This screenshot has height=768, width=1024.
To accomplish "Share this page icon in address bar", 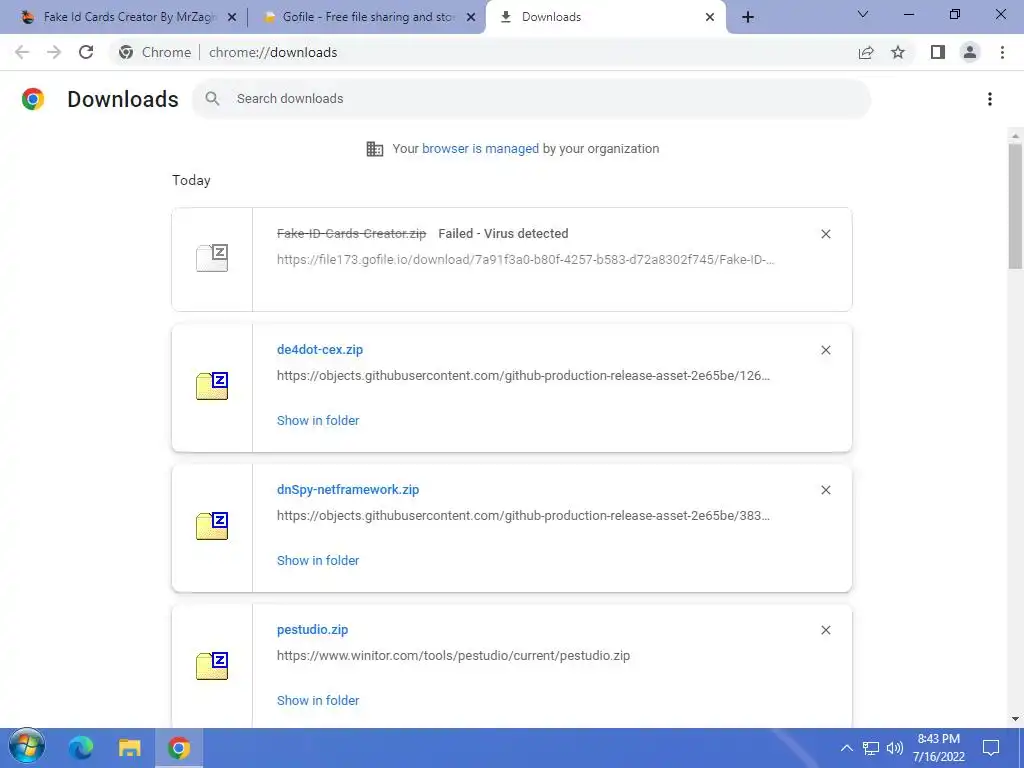I will 866,52.
